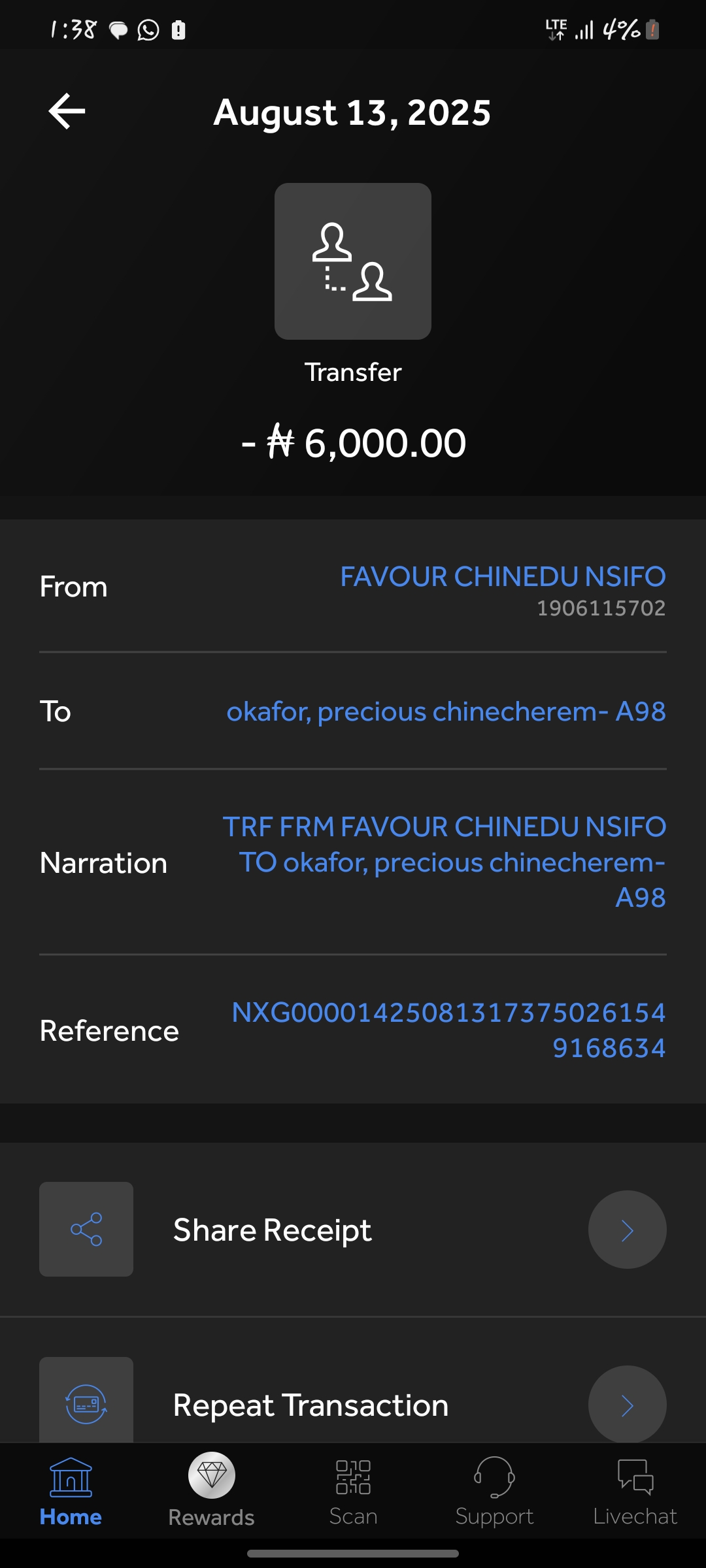Expand the Repeat Transaction chevron

tap(627, 1405)
